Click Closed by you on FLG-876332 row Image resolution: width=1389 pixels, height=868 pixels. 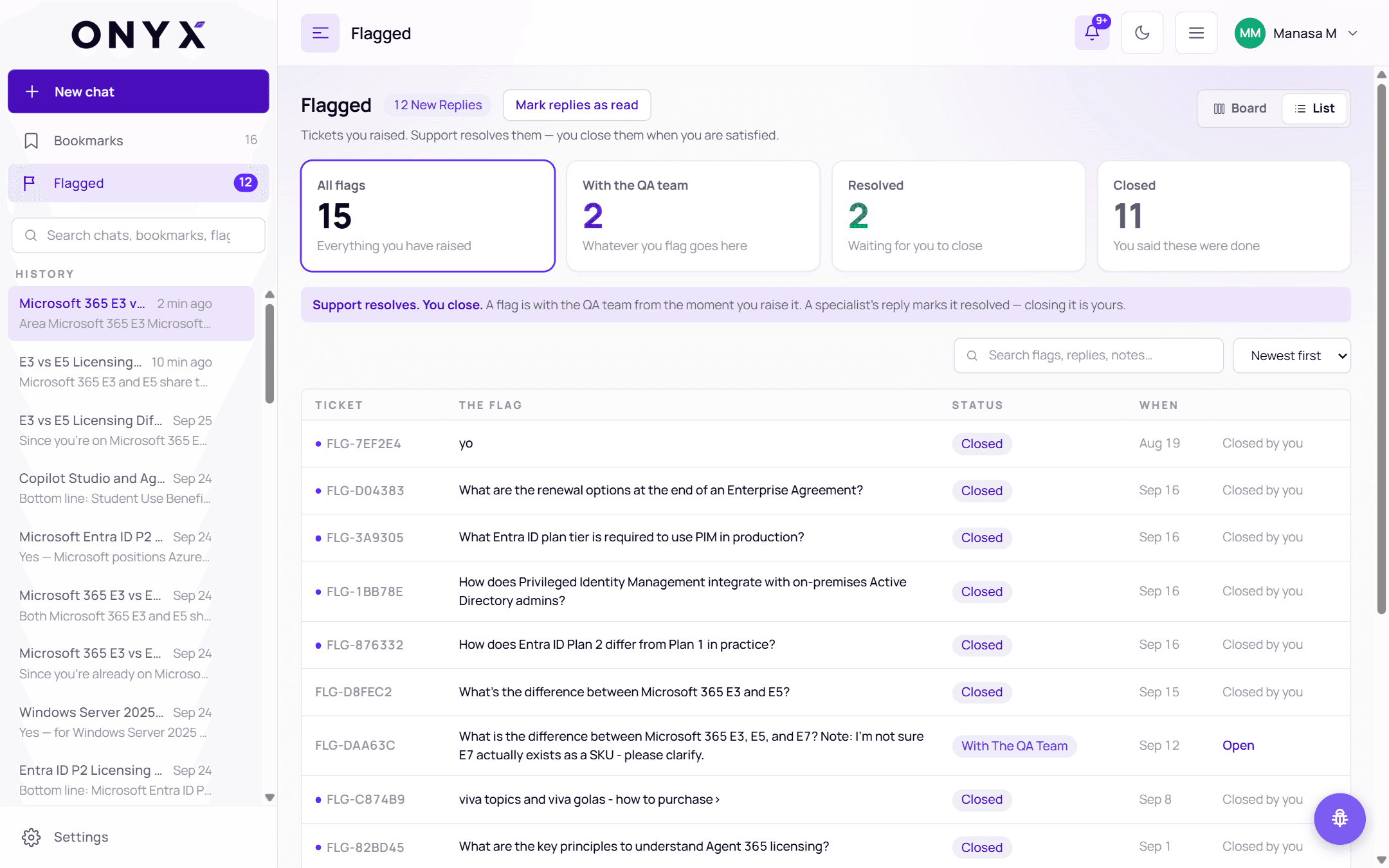click(x=1262, y=644)
